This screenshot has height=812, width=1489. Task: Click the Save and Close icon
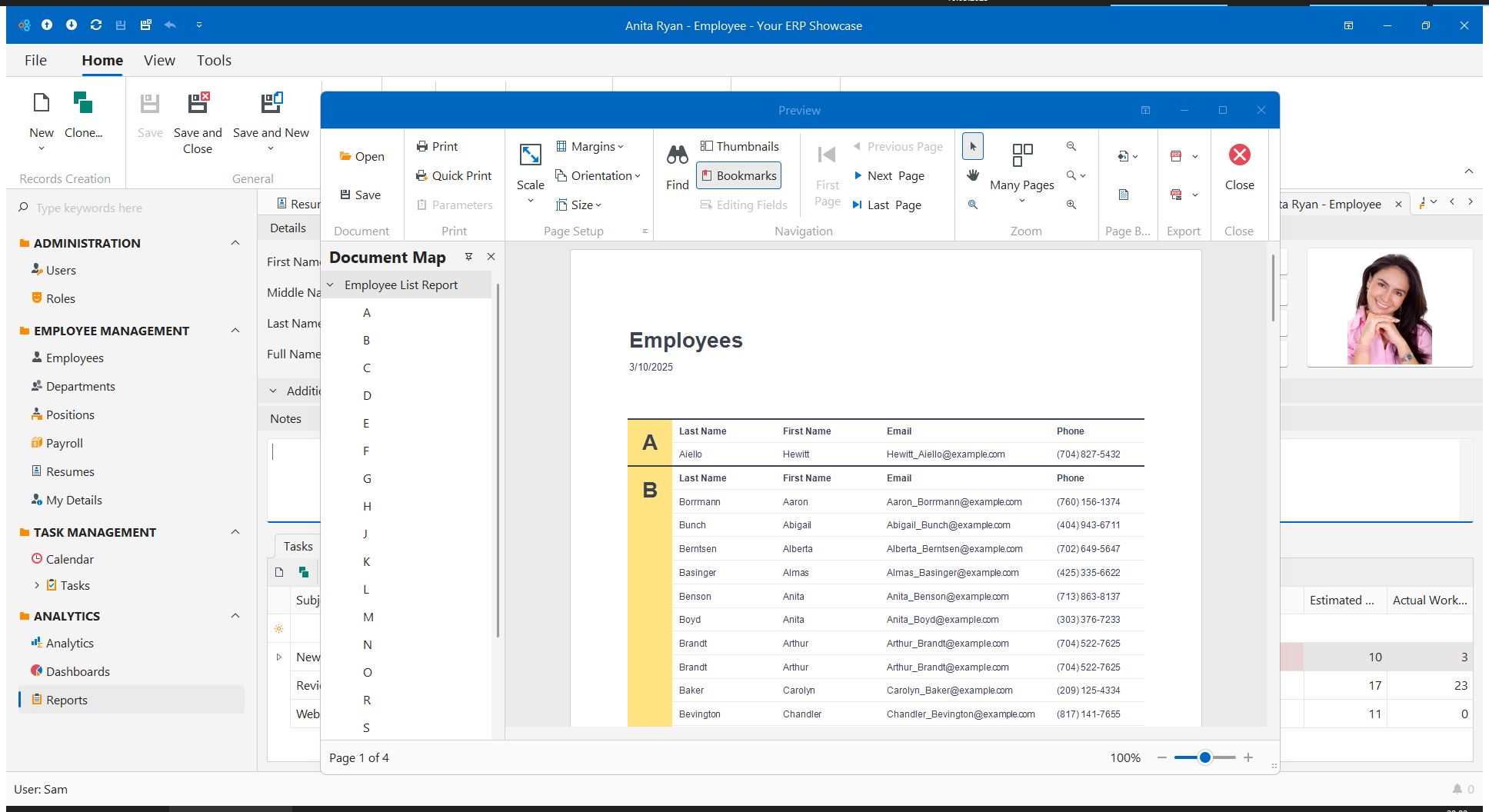[x=198, y=103]
